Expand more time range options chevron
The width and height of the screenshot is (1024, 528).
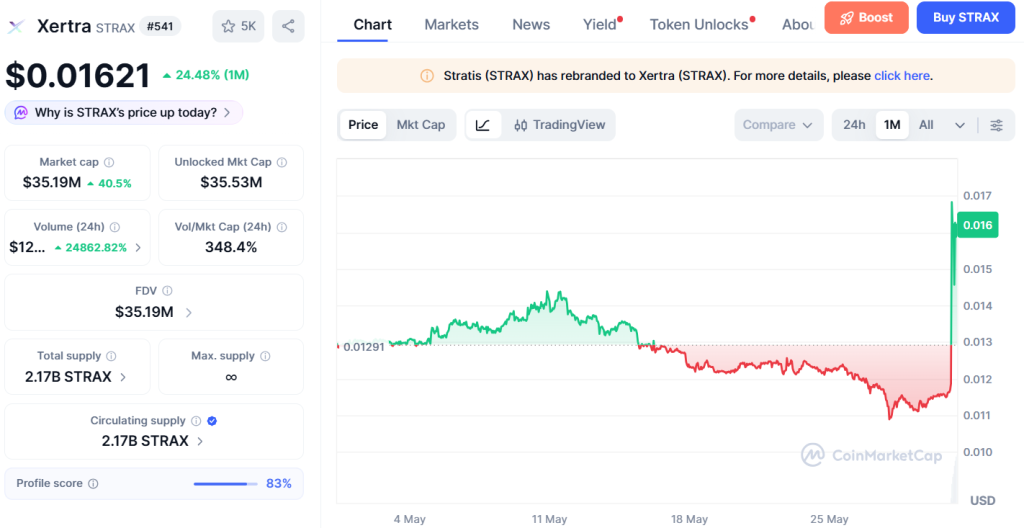pos(960,125)
